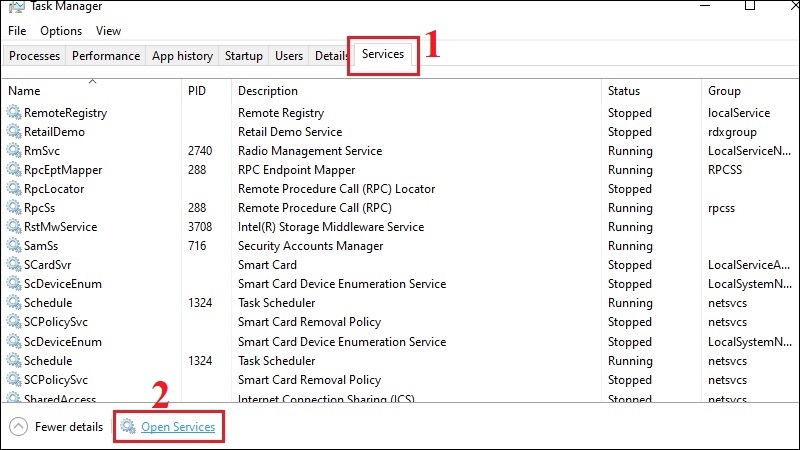The height and width of the screenshot is (450, 800).
Task: Select the Services tab
Action: [383, 54]
